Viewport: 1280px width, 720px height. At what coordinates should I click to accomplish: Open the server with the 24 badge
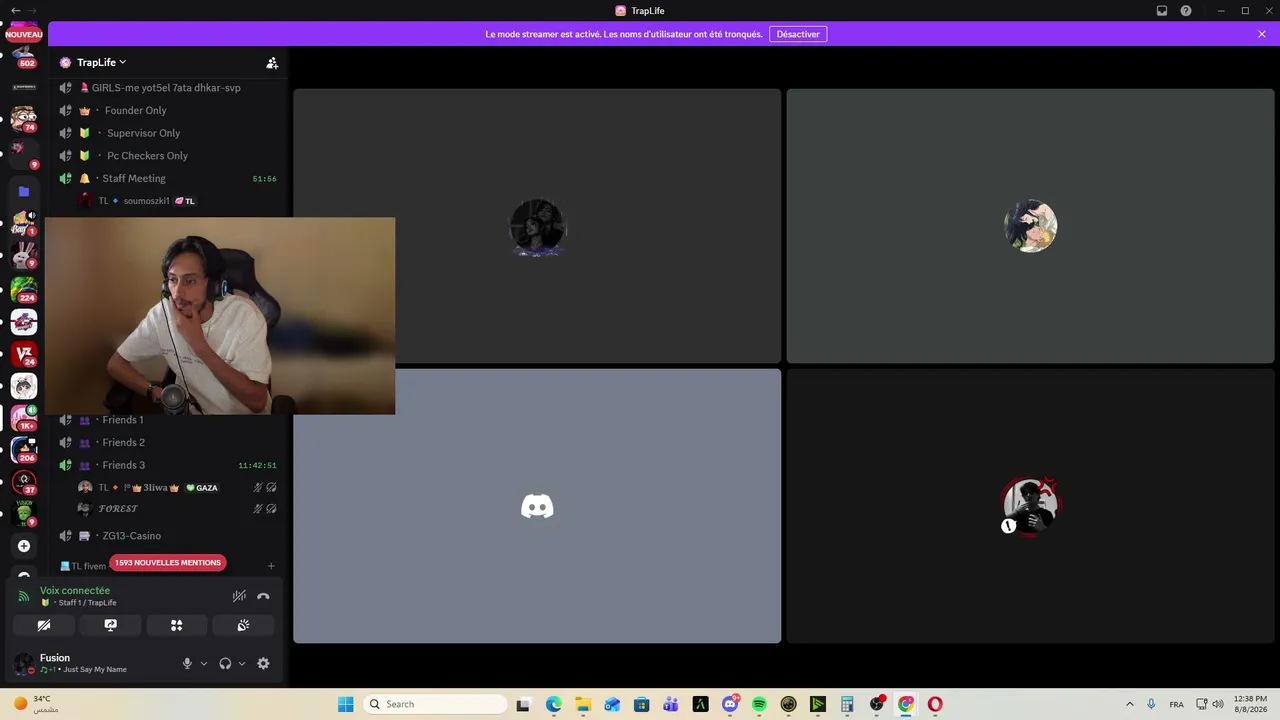24,354
